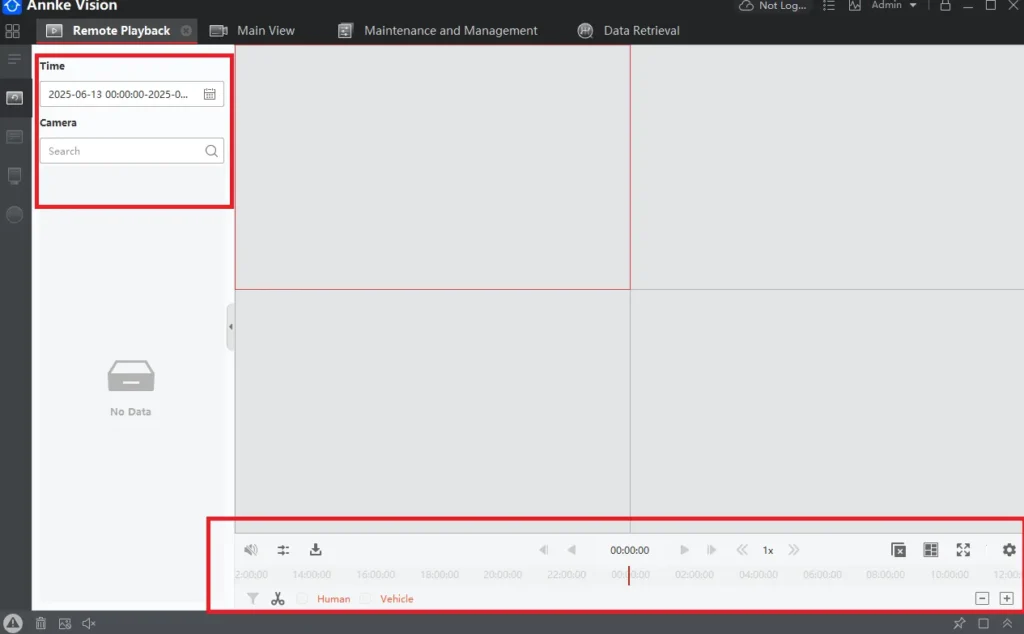This screenshot has height=634, width=1024.
Task: Click the previous frame step-back button
Action: point(543,550)
